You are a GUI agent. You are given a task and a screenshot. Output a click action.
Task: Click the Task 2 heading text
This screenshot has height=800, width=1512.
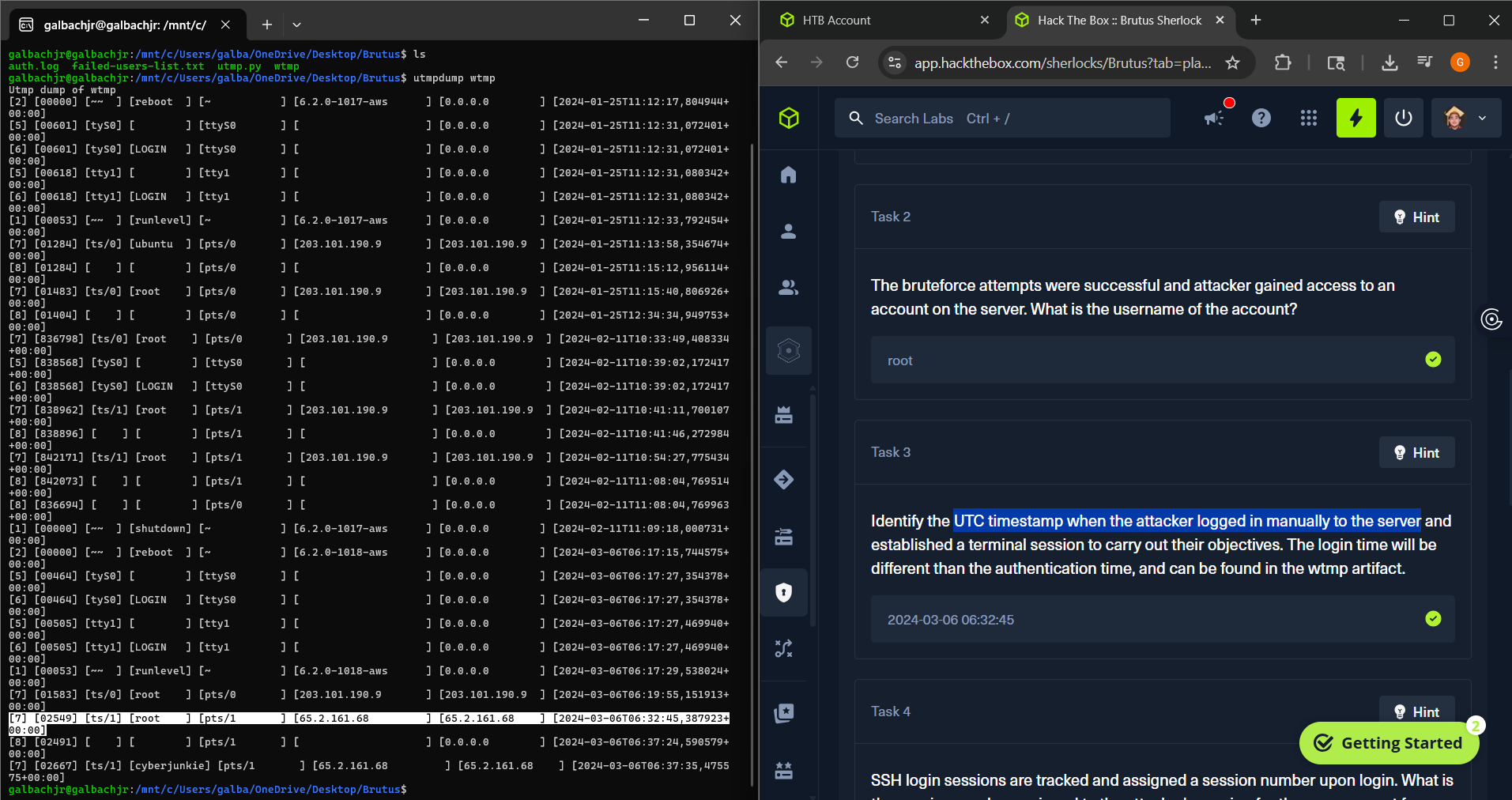pos(891,217)
